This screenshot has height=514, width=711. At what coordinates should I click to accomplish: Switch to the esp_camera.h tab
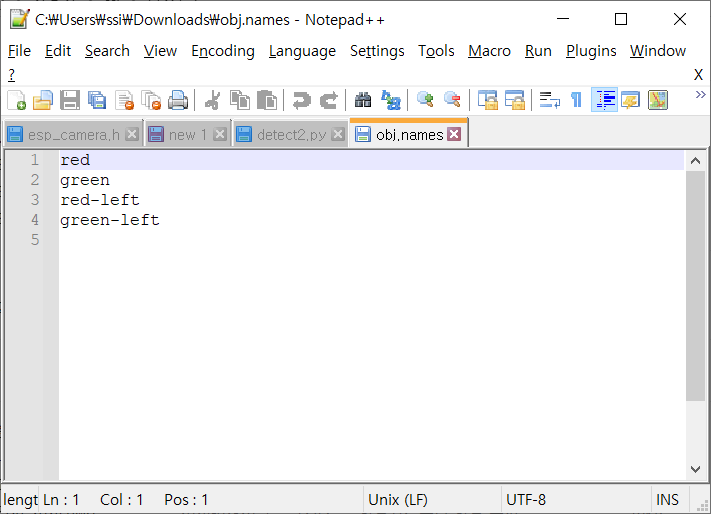[73, 135]
